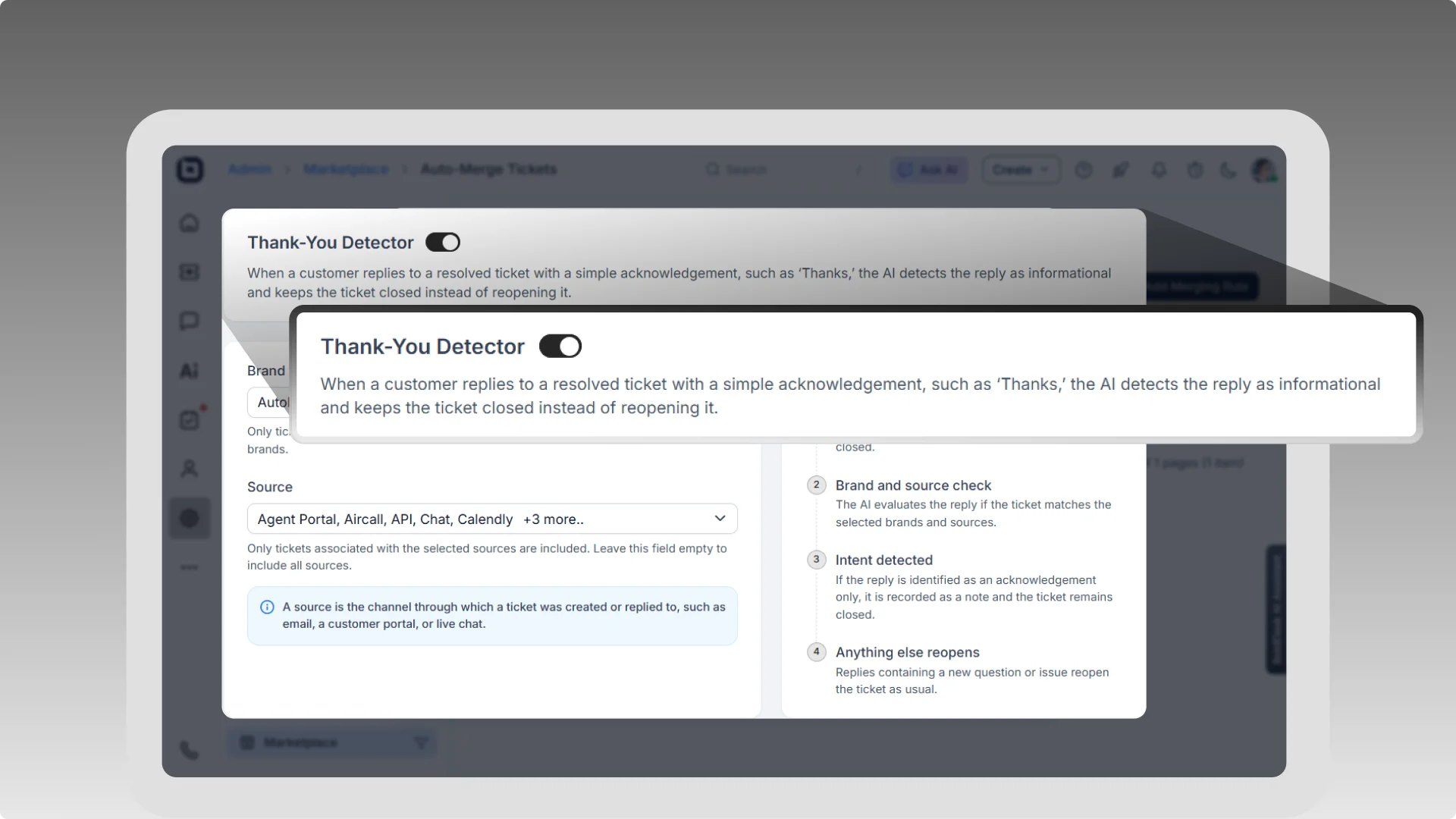The image size is (1456, 819).
Task: Click the Add Merging Rule button
Action: tap(1201, 286)
